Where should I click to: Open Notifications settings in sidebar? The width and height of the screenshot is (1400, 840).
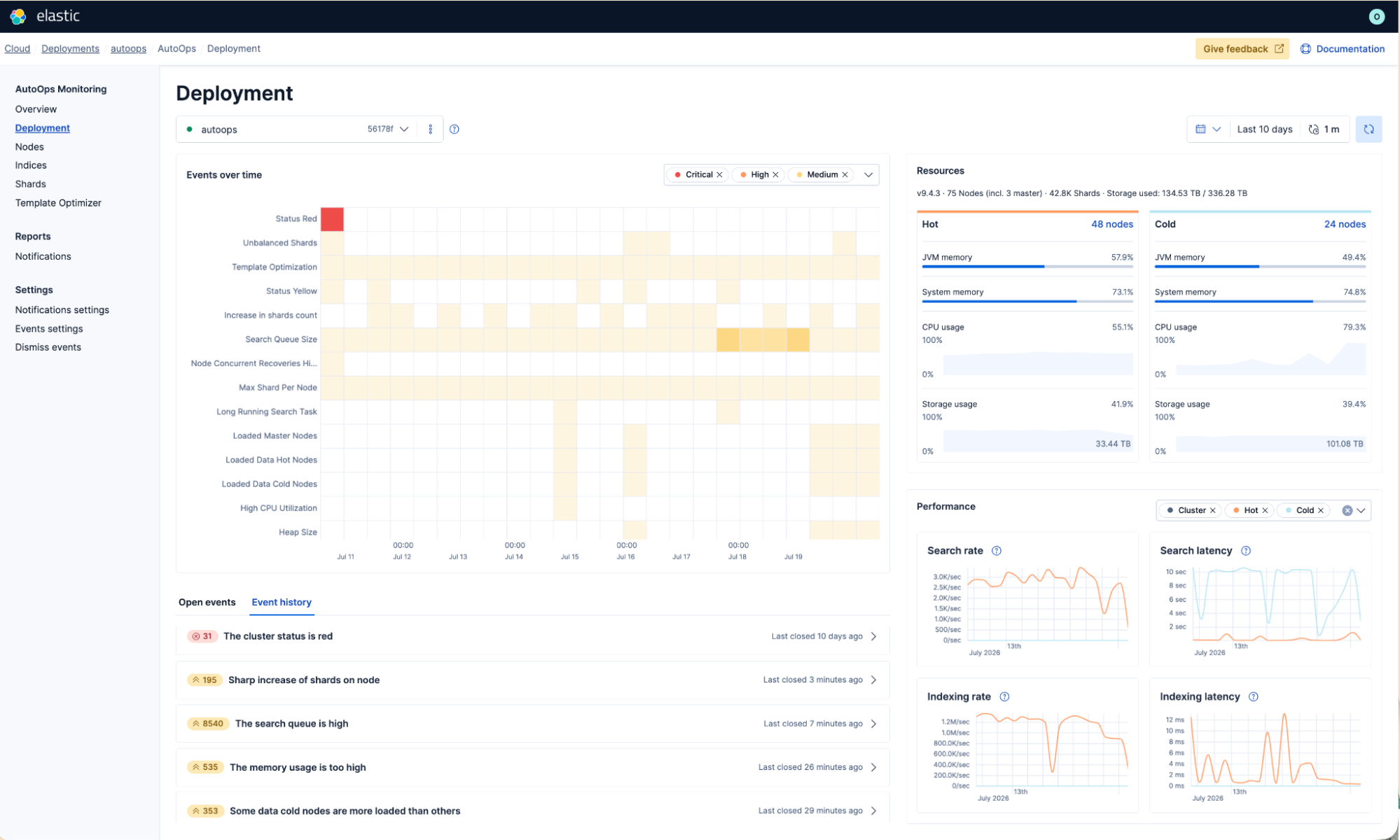[62, 310]
